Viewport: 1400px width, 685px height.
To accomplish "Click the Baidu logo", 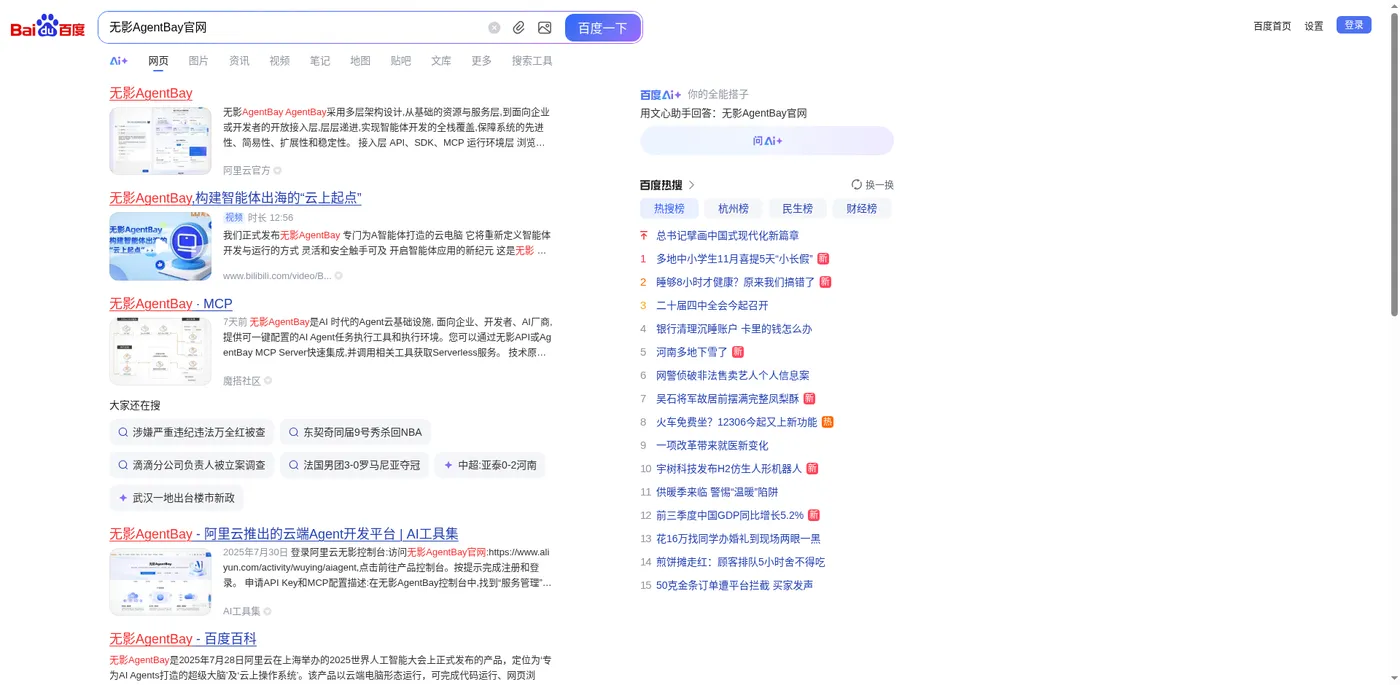I will (x=48, y=26).
